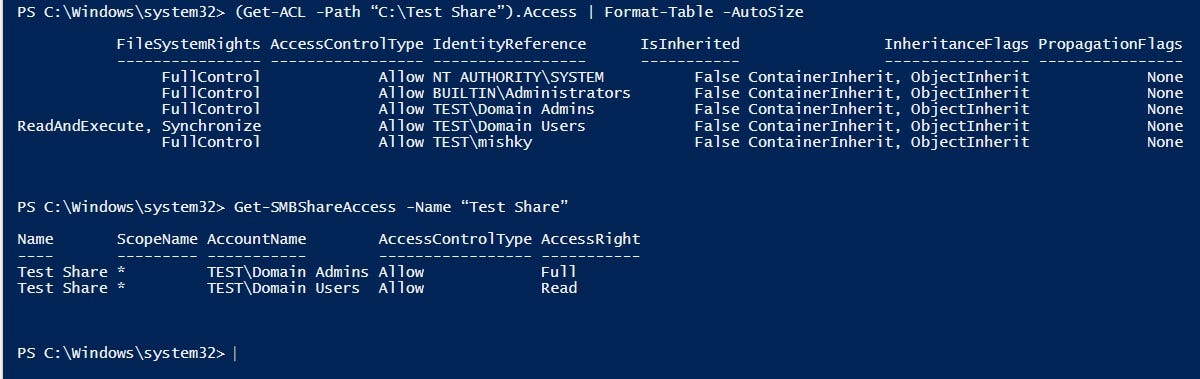Click the AccessRight column header

click(x=590, y=240)
